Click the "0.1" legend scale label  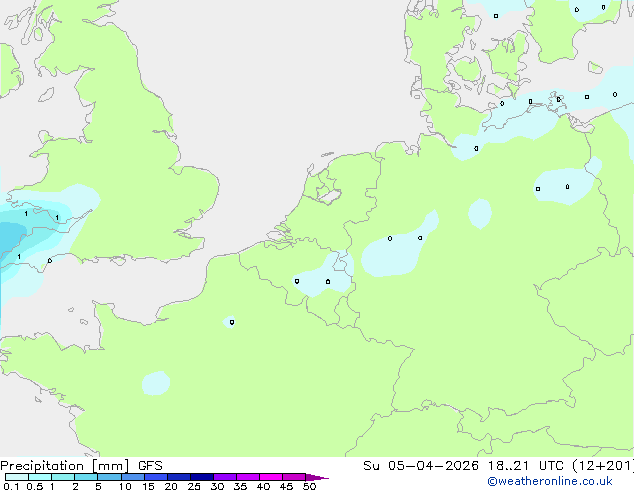coord(11,486)
